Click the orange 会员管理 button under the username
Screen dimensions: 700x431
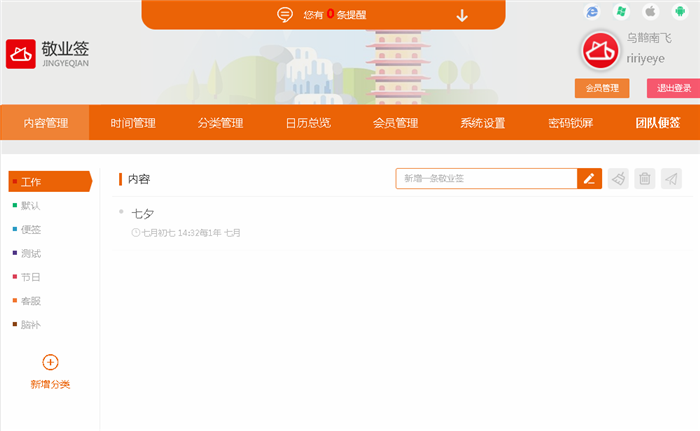coord(602,88)
